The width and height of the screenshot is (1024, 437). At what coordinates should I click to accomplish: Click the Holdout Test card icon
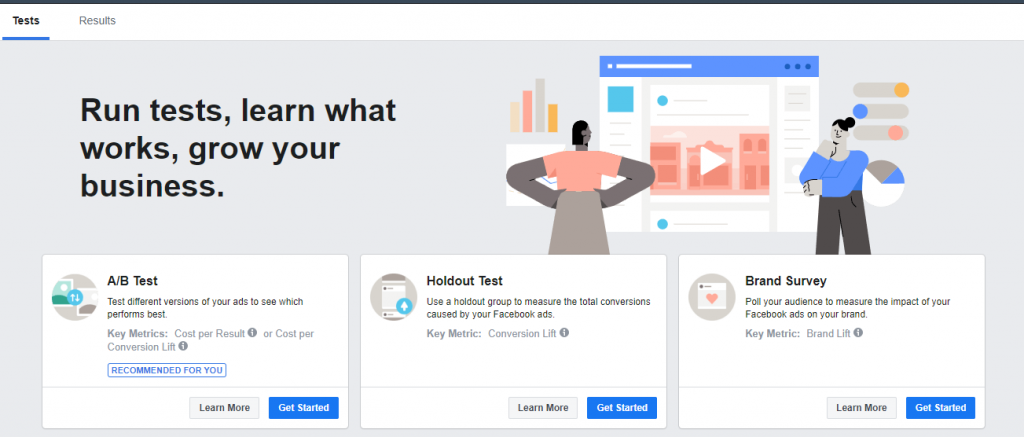pos(393,296)
